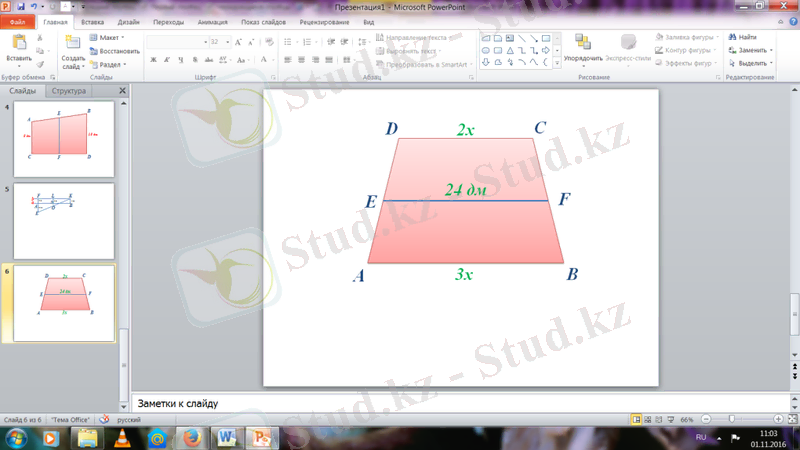Open the Структура outline tab
Image resolution: width=800 pixels, height=450 pixels.
(69, 91)
